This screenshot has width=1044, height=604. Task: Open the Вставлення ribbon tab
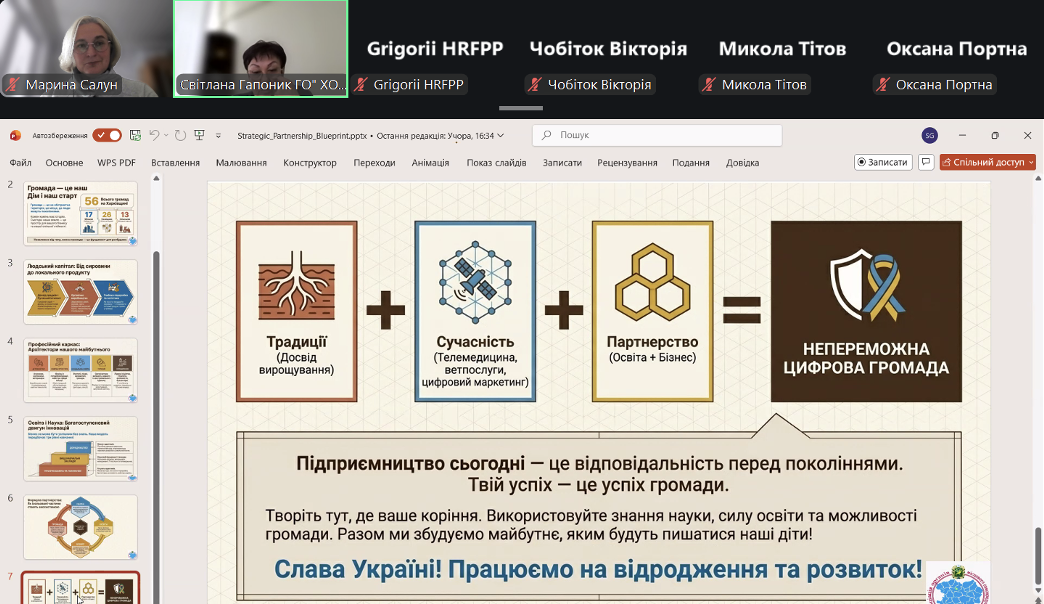tap(175, 162)
